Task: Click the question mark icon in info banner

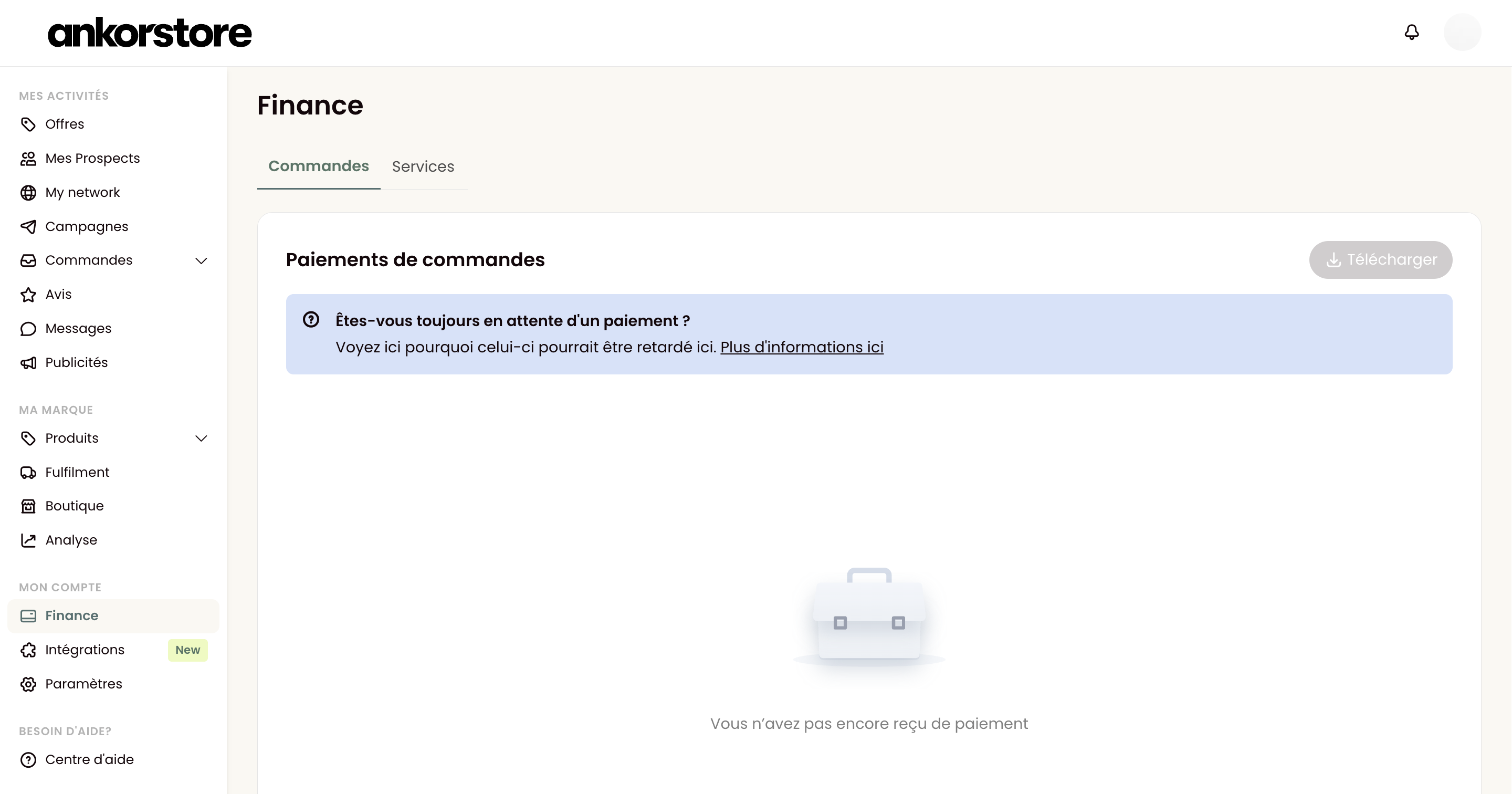Action: click(x=311, y=319)
